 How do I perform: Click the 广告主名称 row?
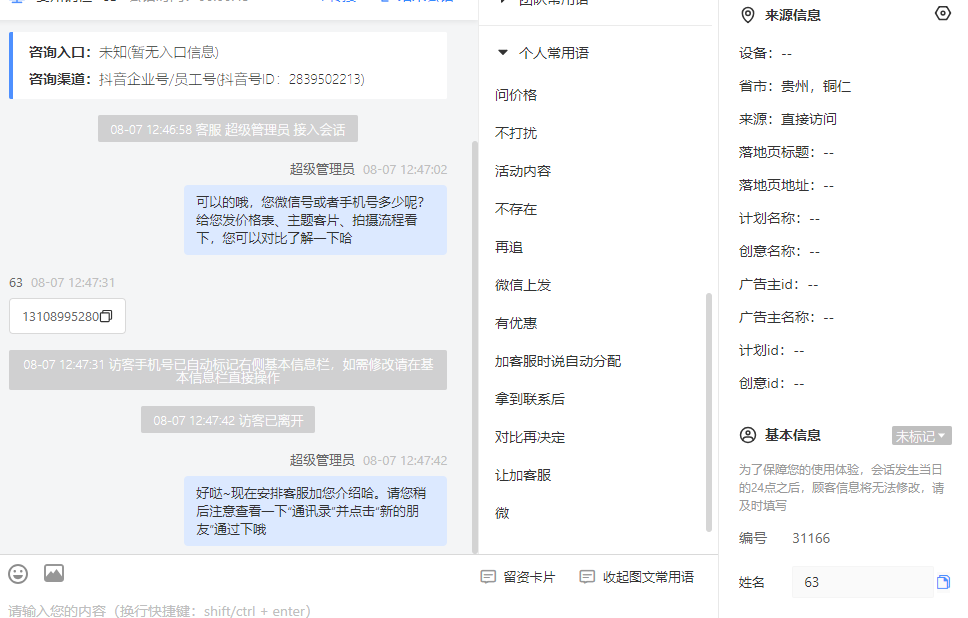786,317
